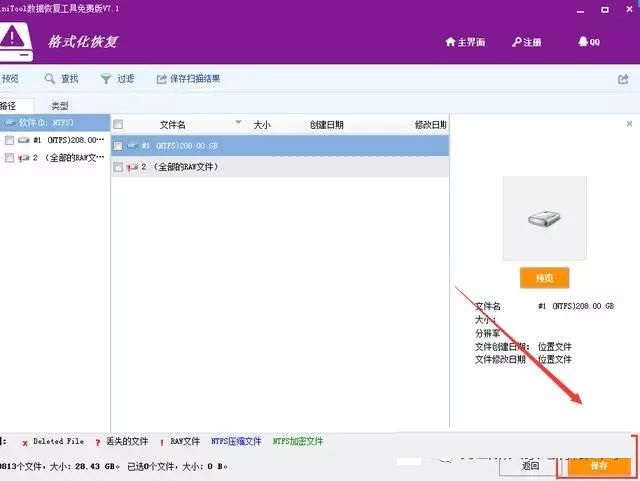Image resolution: width=640 pixels, height=481 pixels.
Task: Click the 格式化恢复 warning drive icon
Action: coord(15,42)
